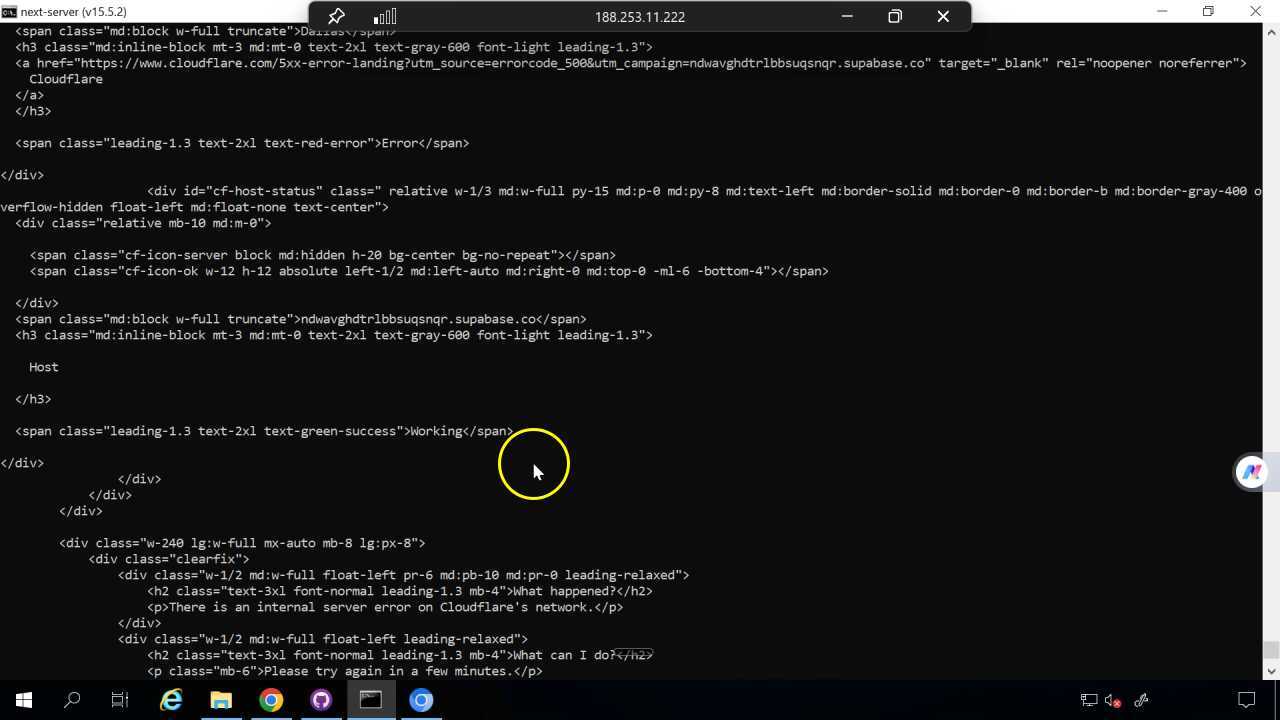
Task: Click the 'w-1/2 md:w-full float-left leading-relaxed' div line
Action: (x=323, y=639)
